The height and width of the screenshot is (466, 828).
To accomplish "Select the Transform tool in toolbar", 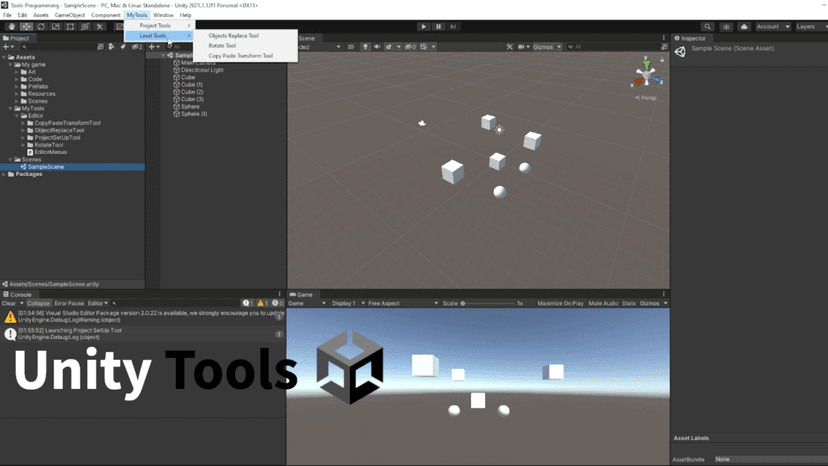I will tap(84, 26).
